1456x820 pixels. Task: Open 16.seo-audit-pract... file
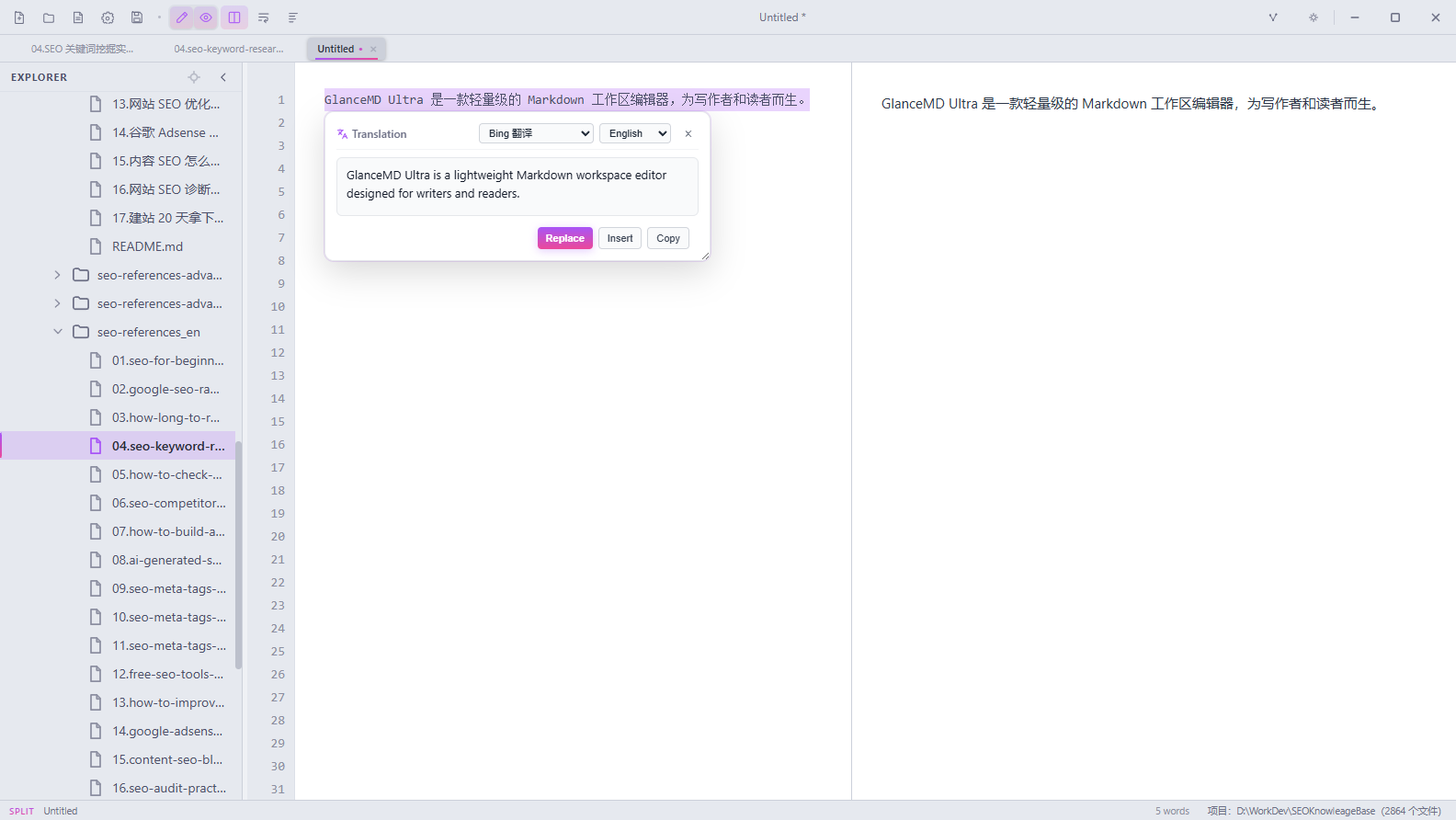pyautogui.click(x=118, y=788)
